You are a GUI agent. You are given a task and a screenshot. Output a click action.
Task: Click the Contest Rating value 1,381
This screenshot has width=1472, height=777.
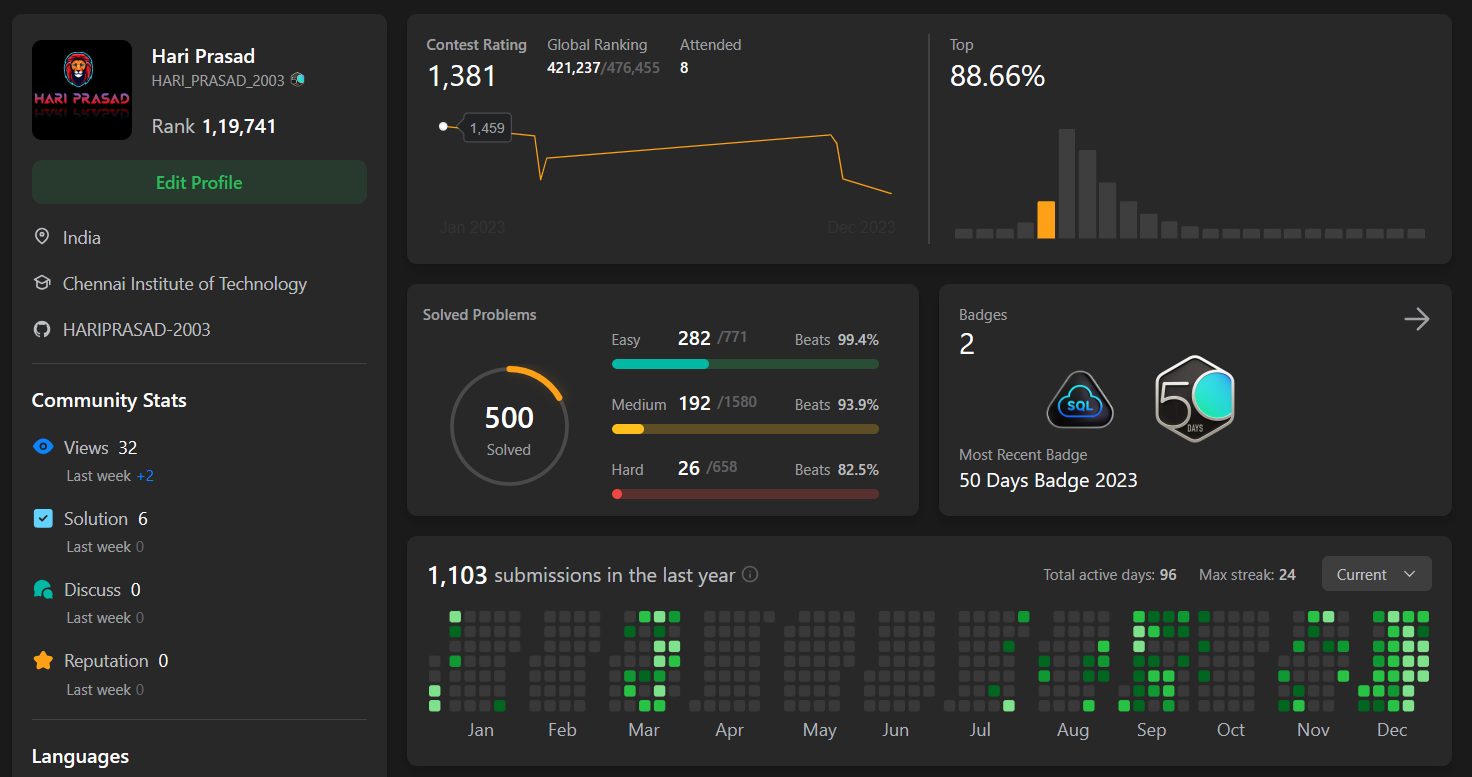click(462, 76)
